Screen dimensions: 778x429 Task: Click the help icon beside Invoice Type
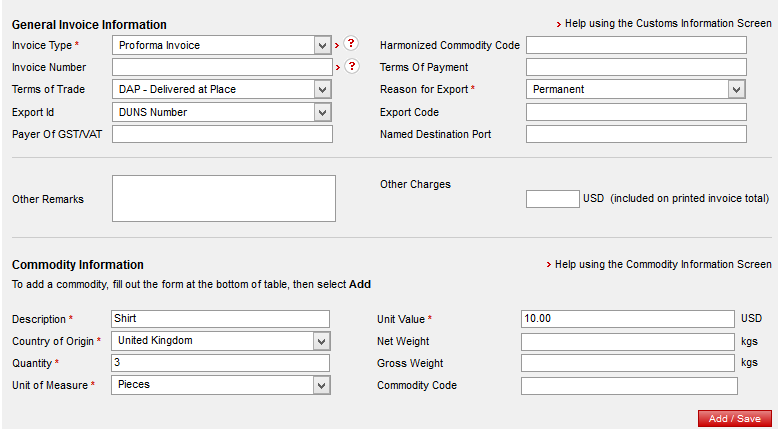click(351, 45)
